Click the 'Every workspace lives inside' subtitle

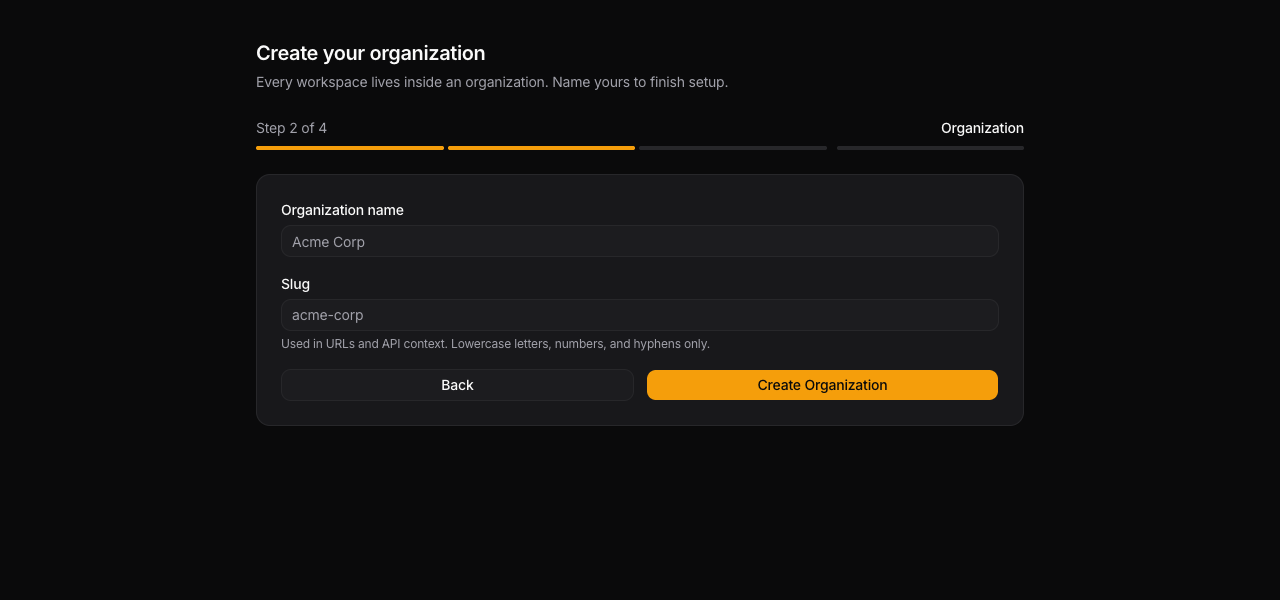click(492, 82)
